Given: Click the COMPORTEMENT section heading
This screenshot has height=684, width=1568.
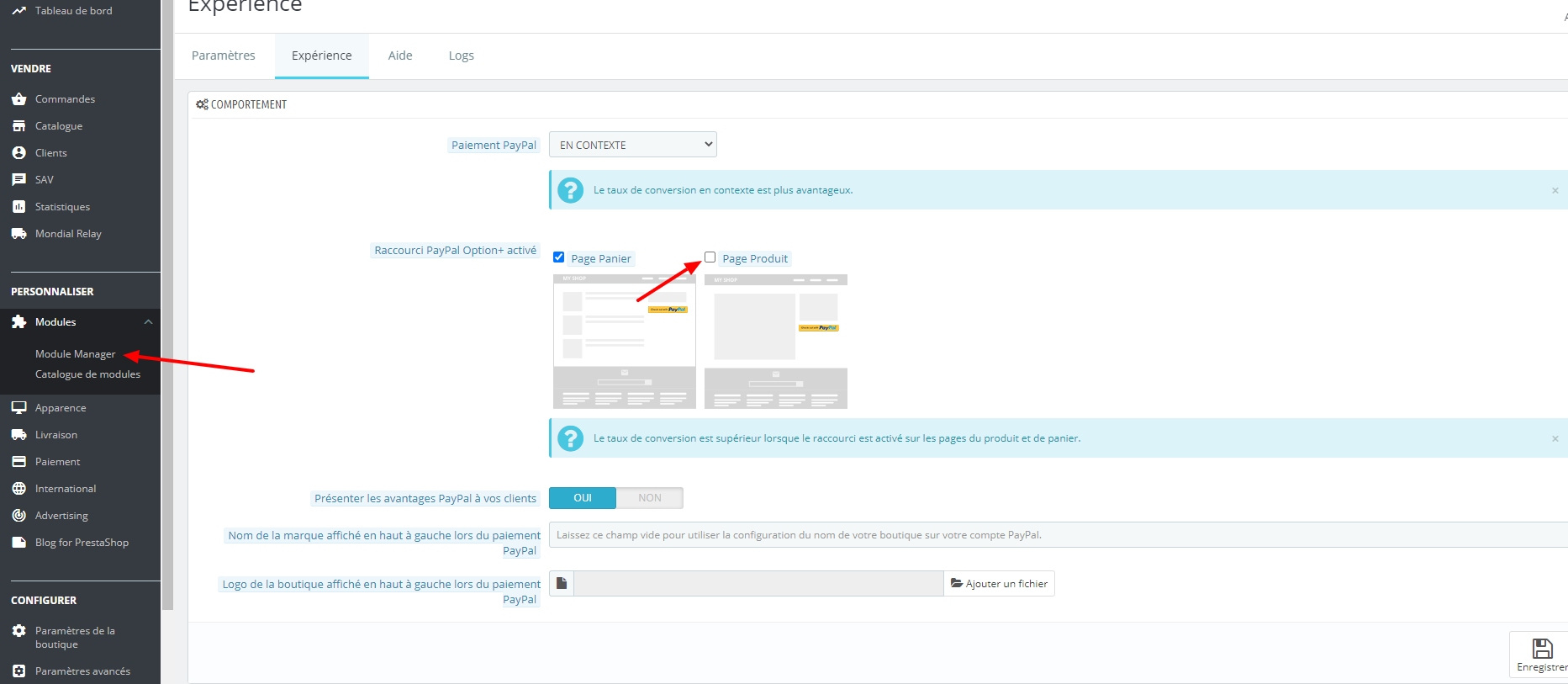Looking at the screenshot, I should pyautogui.click(x=249, y=104).
